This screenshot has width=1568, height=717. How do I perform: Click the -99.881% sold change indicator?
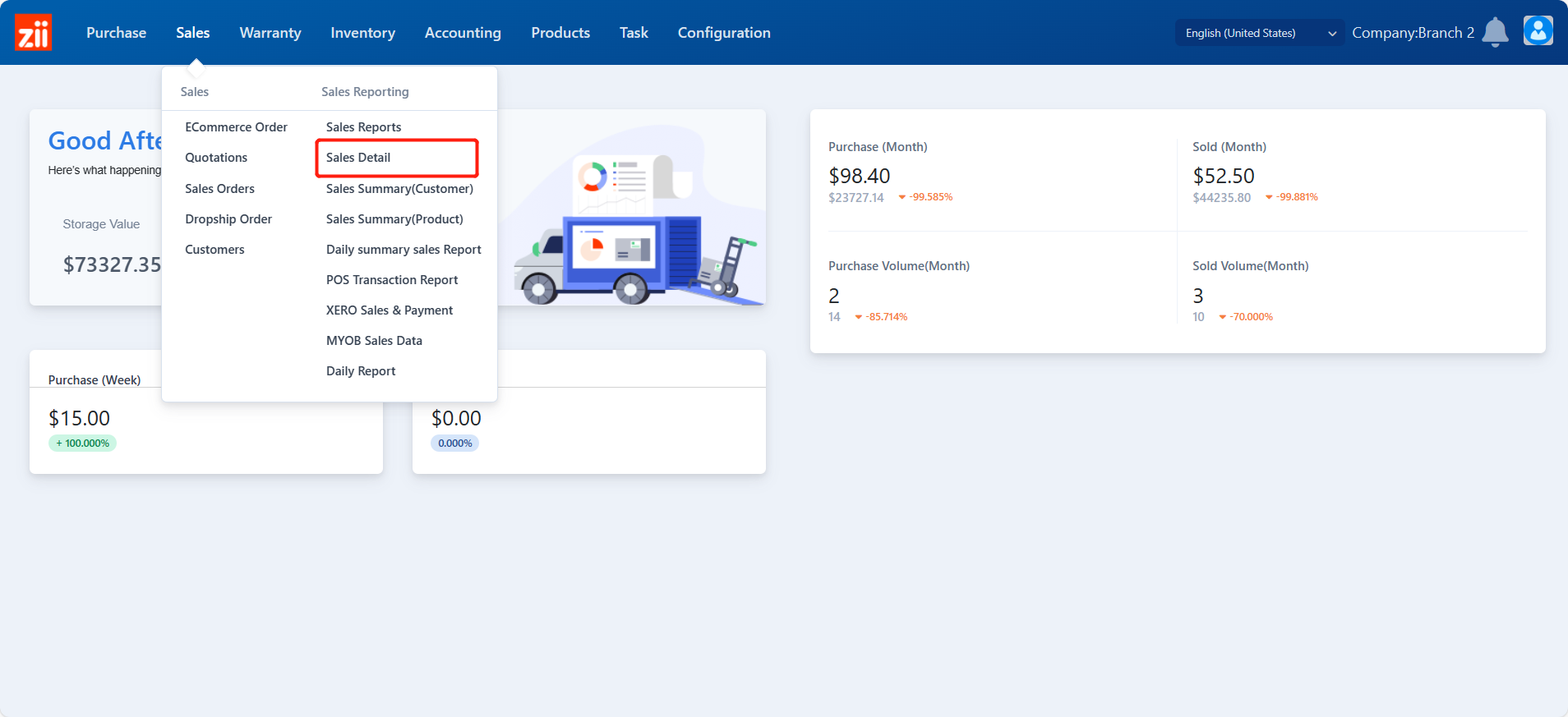click(1291, 197)
